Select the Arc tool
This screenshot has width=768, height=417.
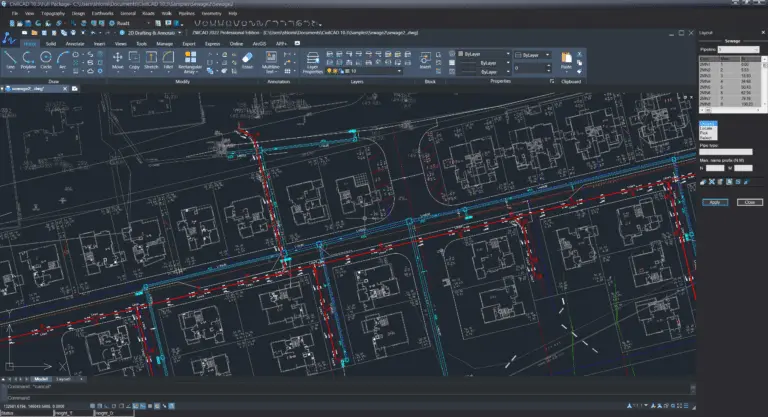pyautogui.click(x=62, y=60)
